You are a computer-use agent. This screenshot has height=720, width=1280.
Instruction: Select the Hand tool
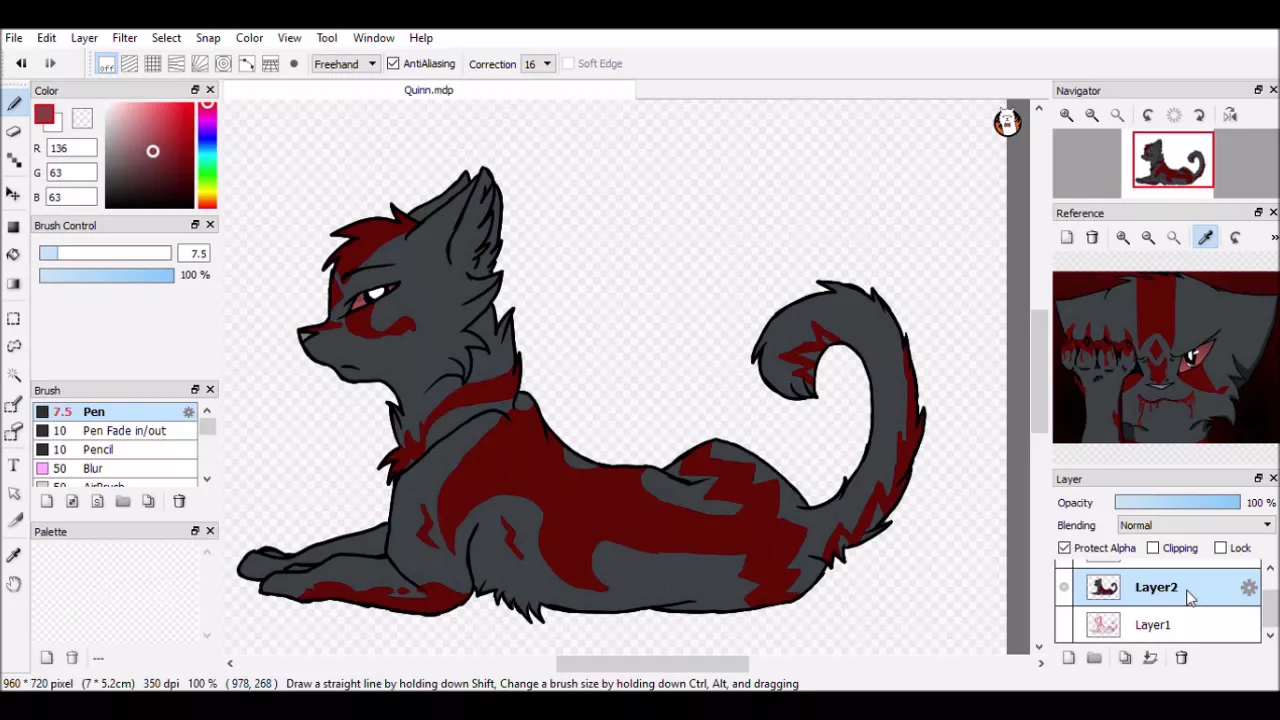pyautogui.click(x=14, y=583)
